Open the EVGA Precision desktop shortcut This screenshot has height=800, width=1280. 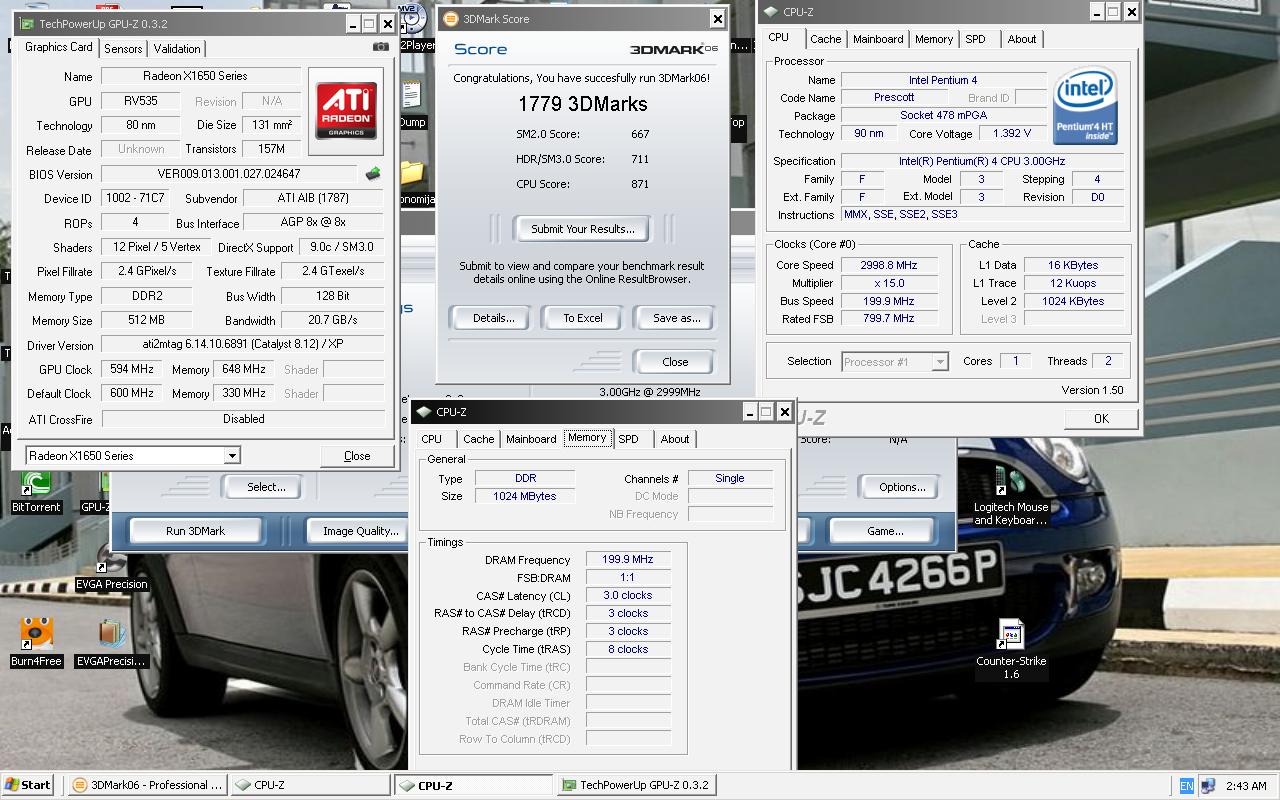click(111, 568)
